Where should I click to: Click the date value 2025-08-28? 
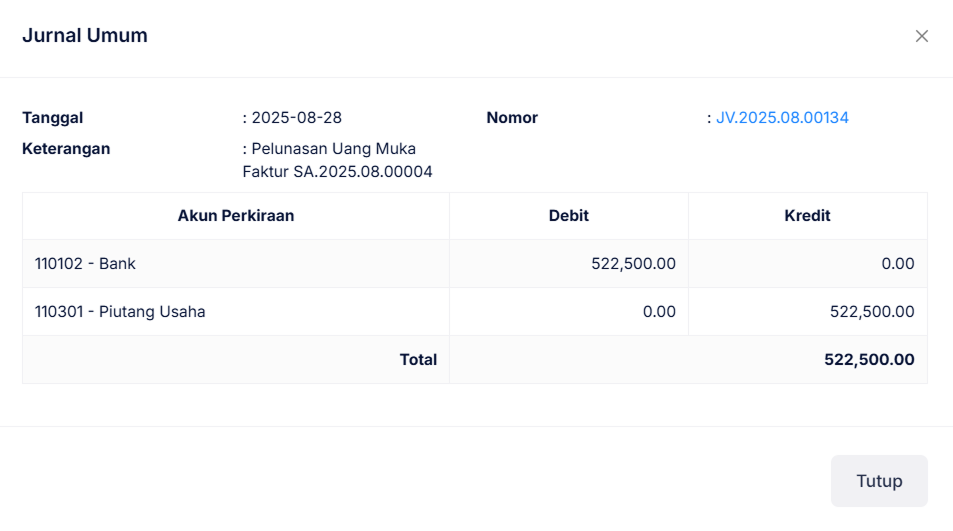click(x=296, y=118)
